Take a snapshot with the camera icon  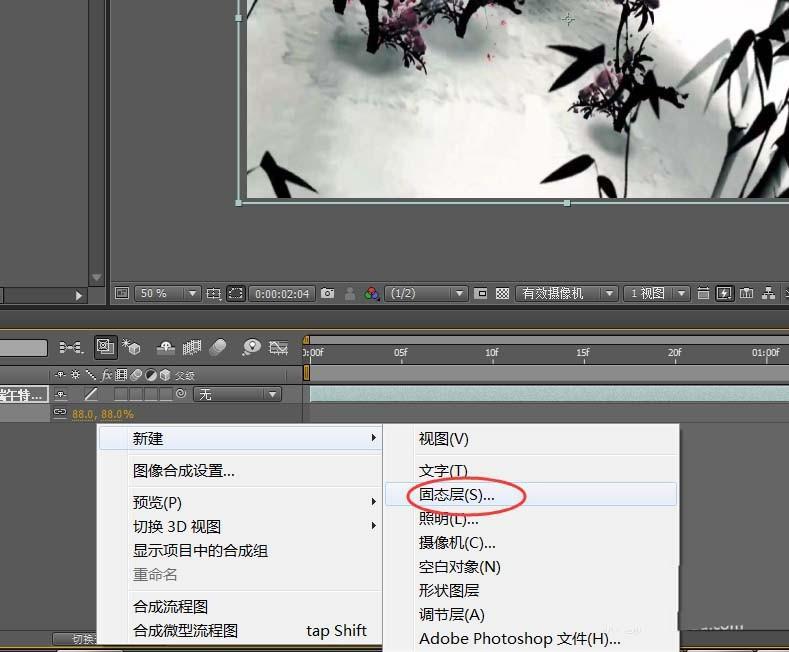point(328,293)
